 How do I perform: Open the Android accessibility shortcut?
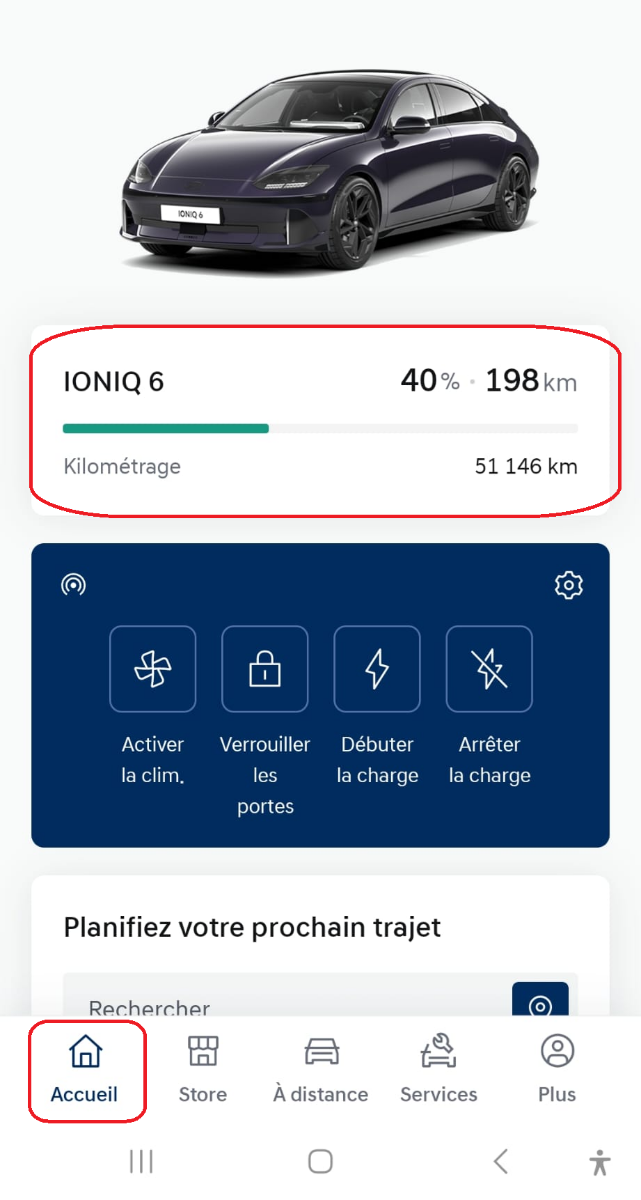[599, 1162]
